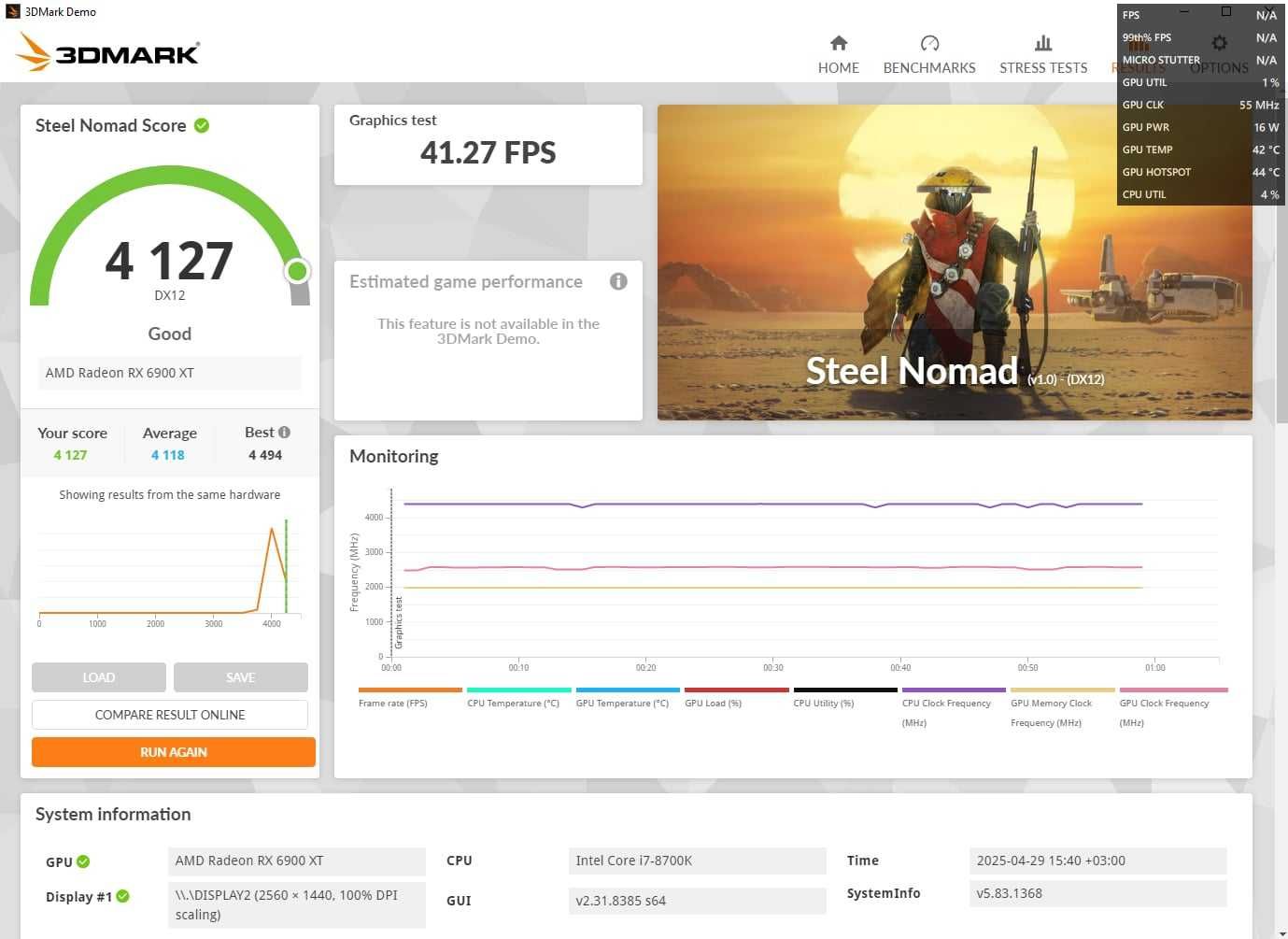Screen dimensions: 1288x939
Task: Toggle GPU Clock Frequency legend entry
Action: 1173,708
